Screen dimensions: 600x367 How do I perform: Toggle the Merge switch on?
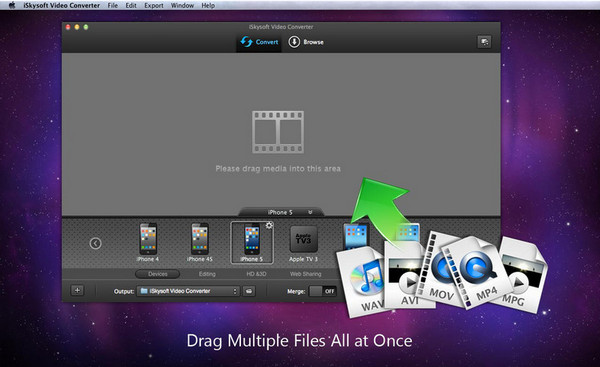[323, 291]
